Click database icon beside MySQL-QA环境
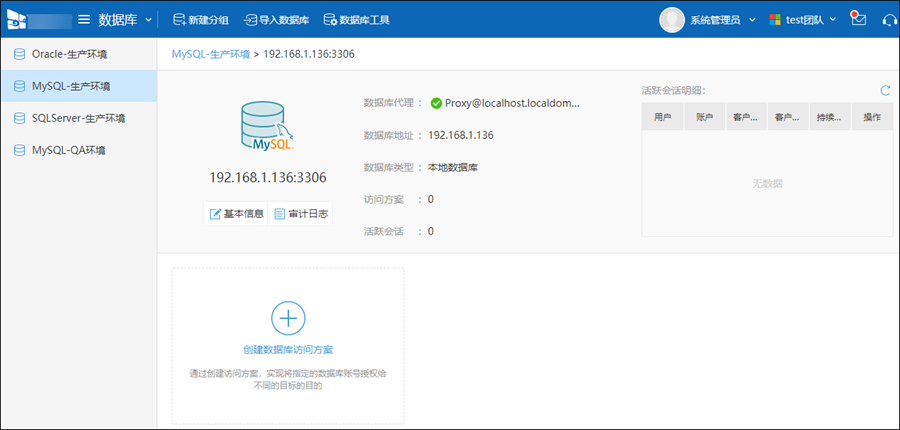Screen dimensions: 900x430 pos(20,150)
